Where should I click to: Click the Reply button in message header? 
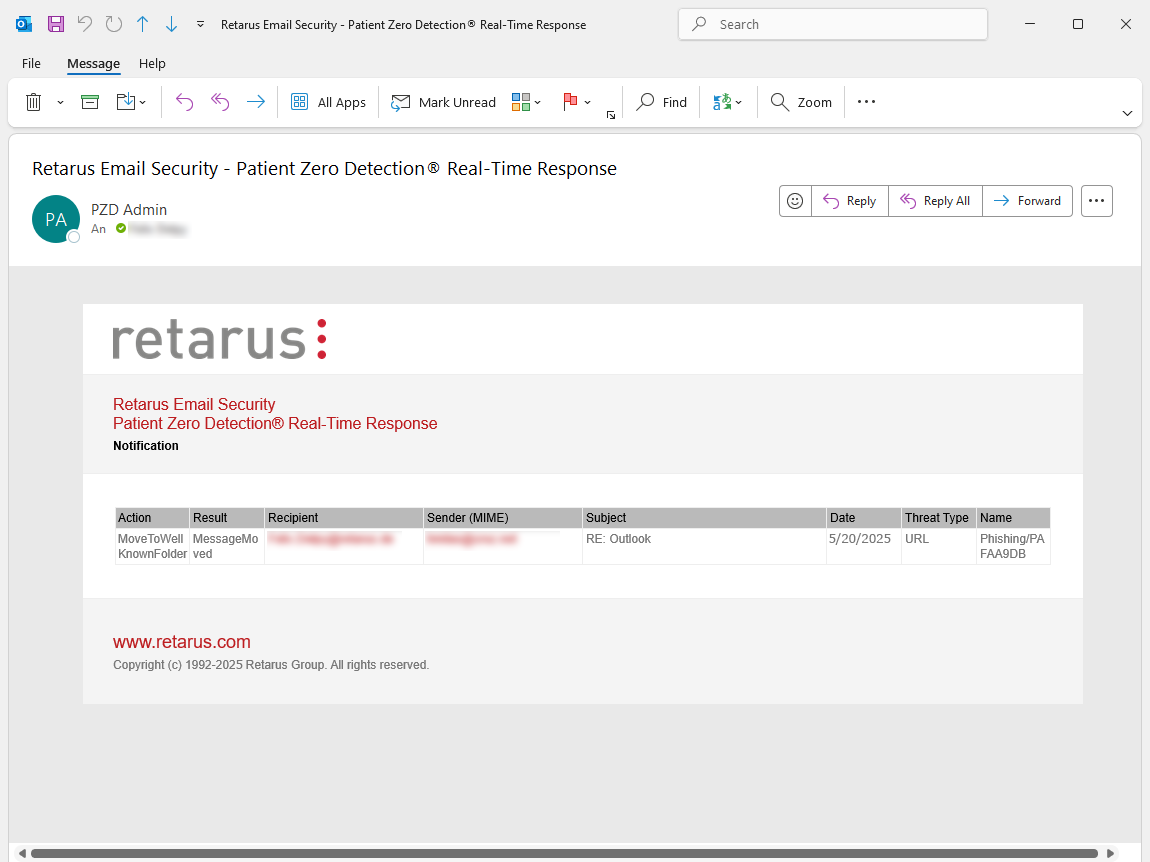(x=850, y=201)
